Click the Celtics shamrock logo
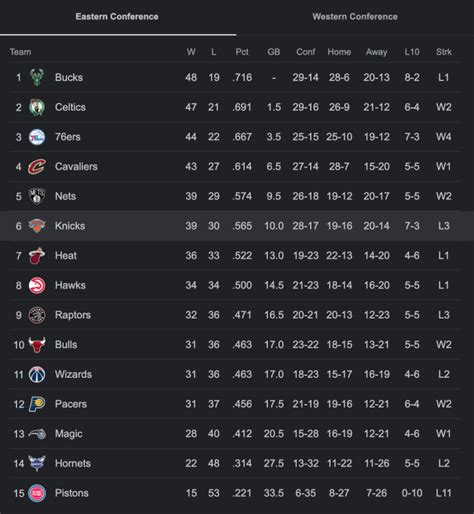 pyautogui.click(x=37, y=107)
